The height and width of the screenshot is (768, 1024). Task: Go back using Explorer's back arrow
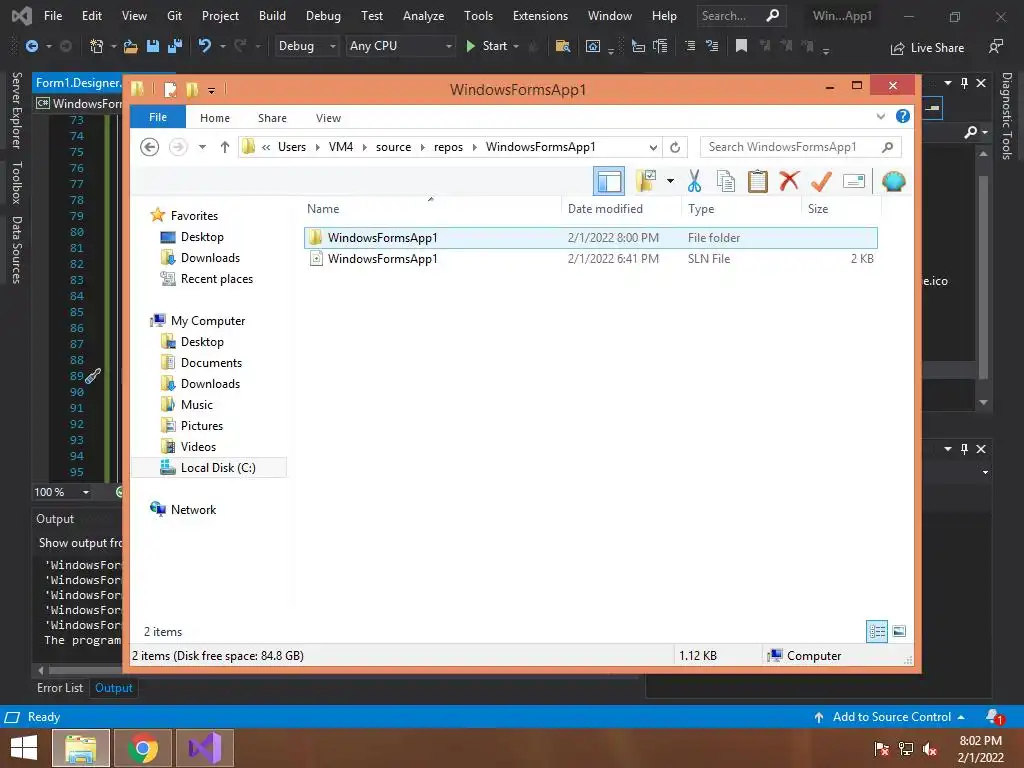pos(150,147)
